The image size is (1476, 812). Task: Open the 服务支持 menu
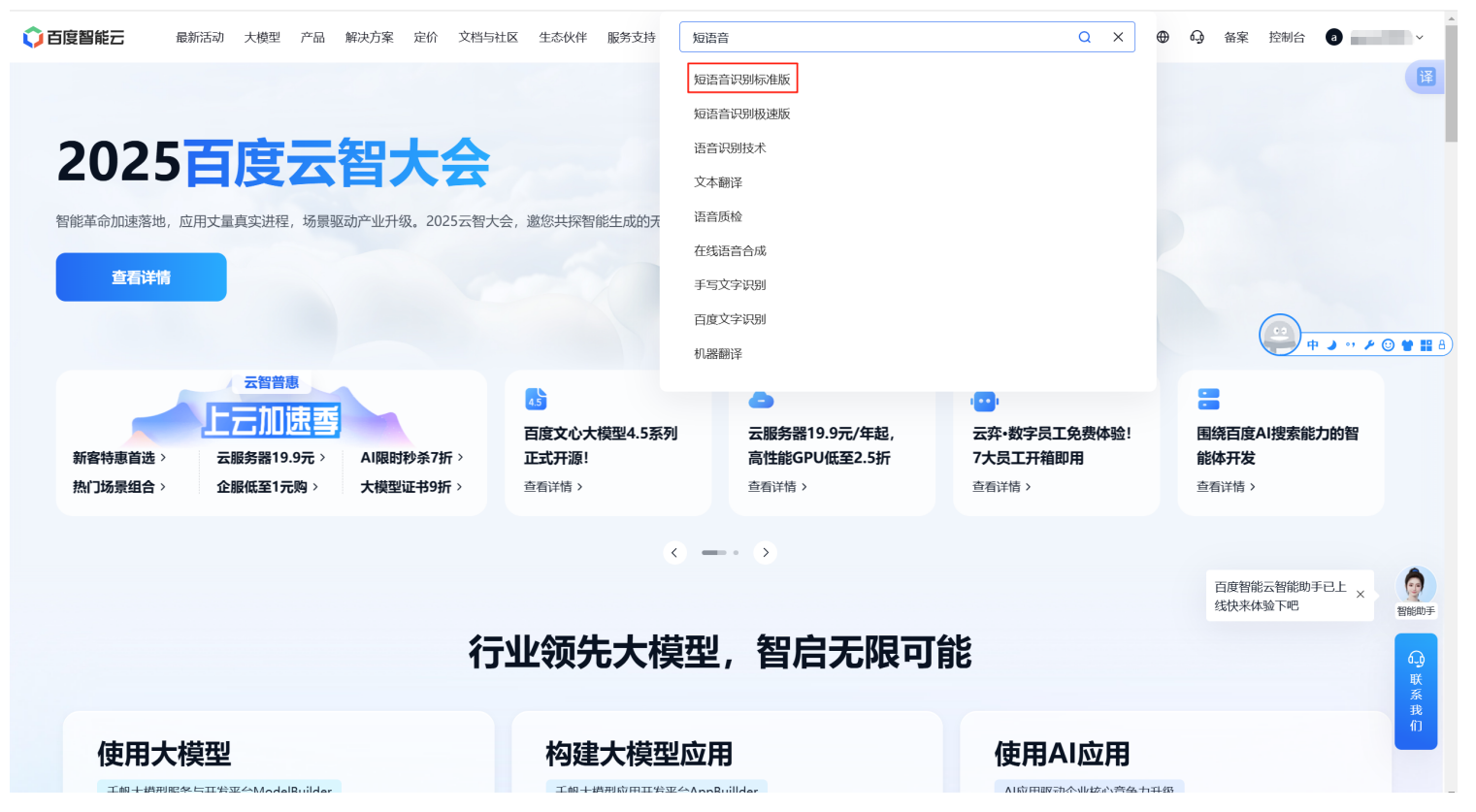coord(632,37)
